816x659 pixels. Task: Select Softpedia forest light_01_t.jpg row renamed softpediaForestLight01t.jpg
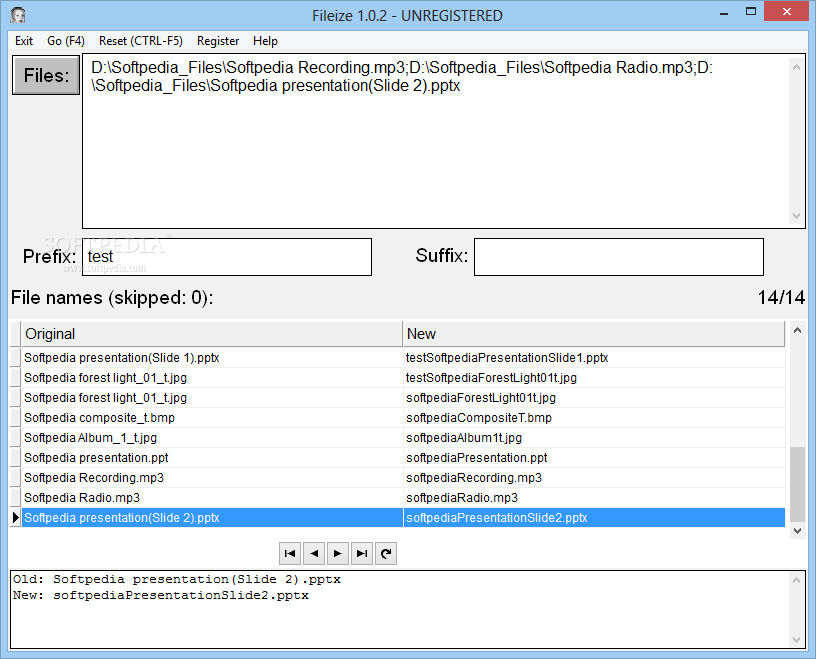(x=212, y=398)
